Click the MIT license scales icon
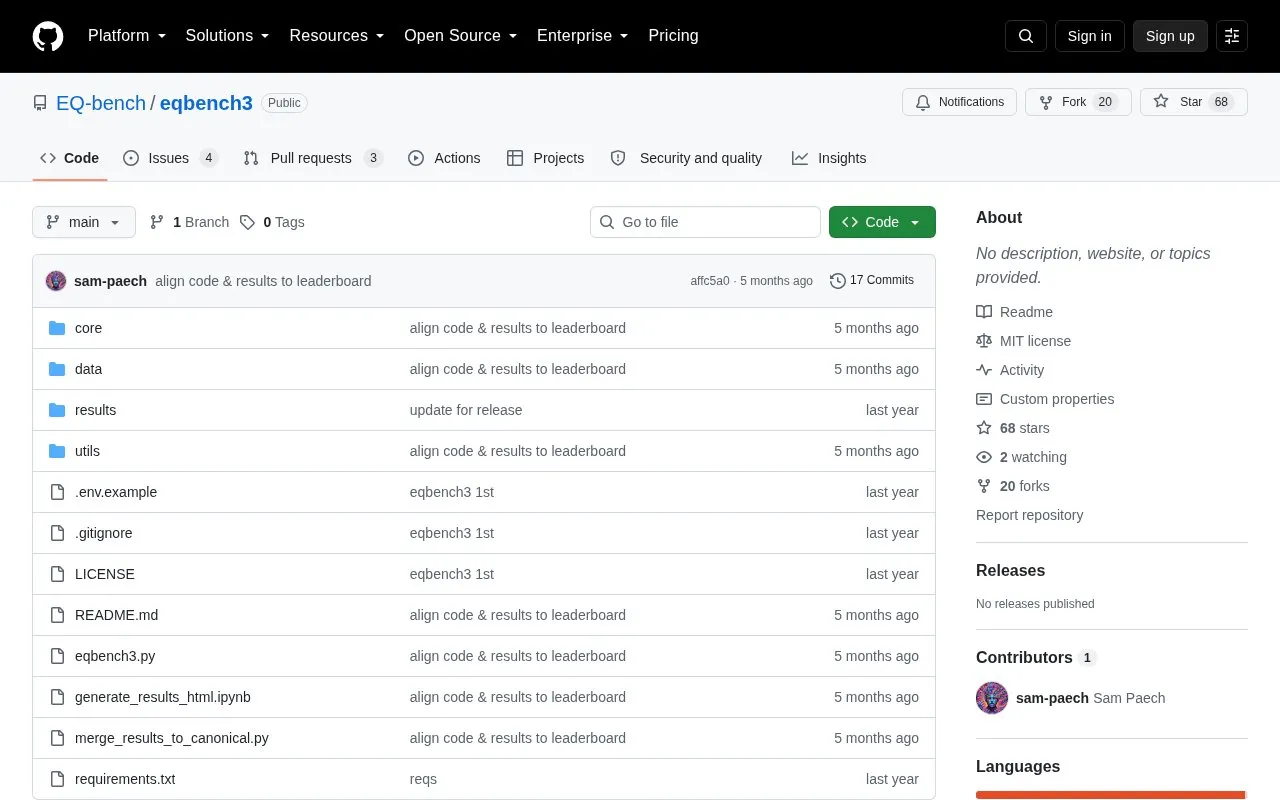This screenshot has height=800, width=1280. pos(984,341)
